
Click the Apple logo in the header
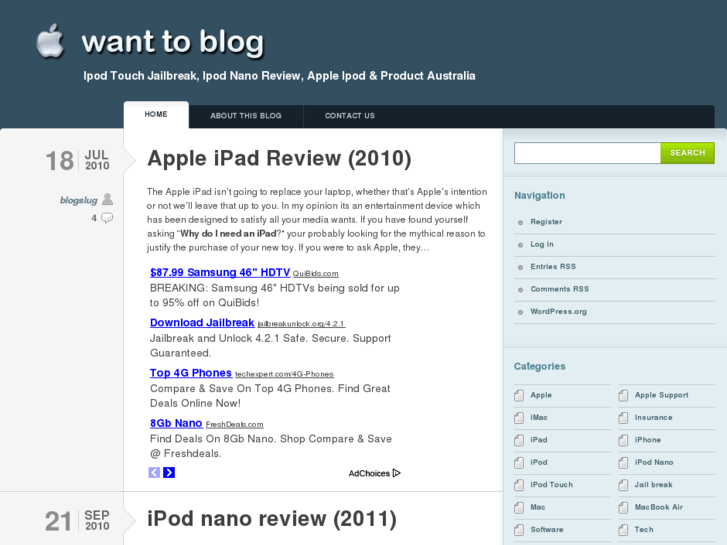click(50, 41)
